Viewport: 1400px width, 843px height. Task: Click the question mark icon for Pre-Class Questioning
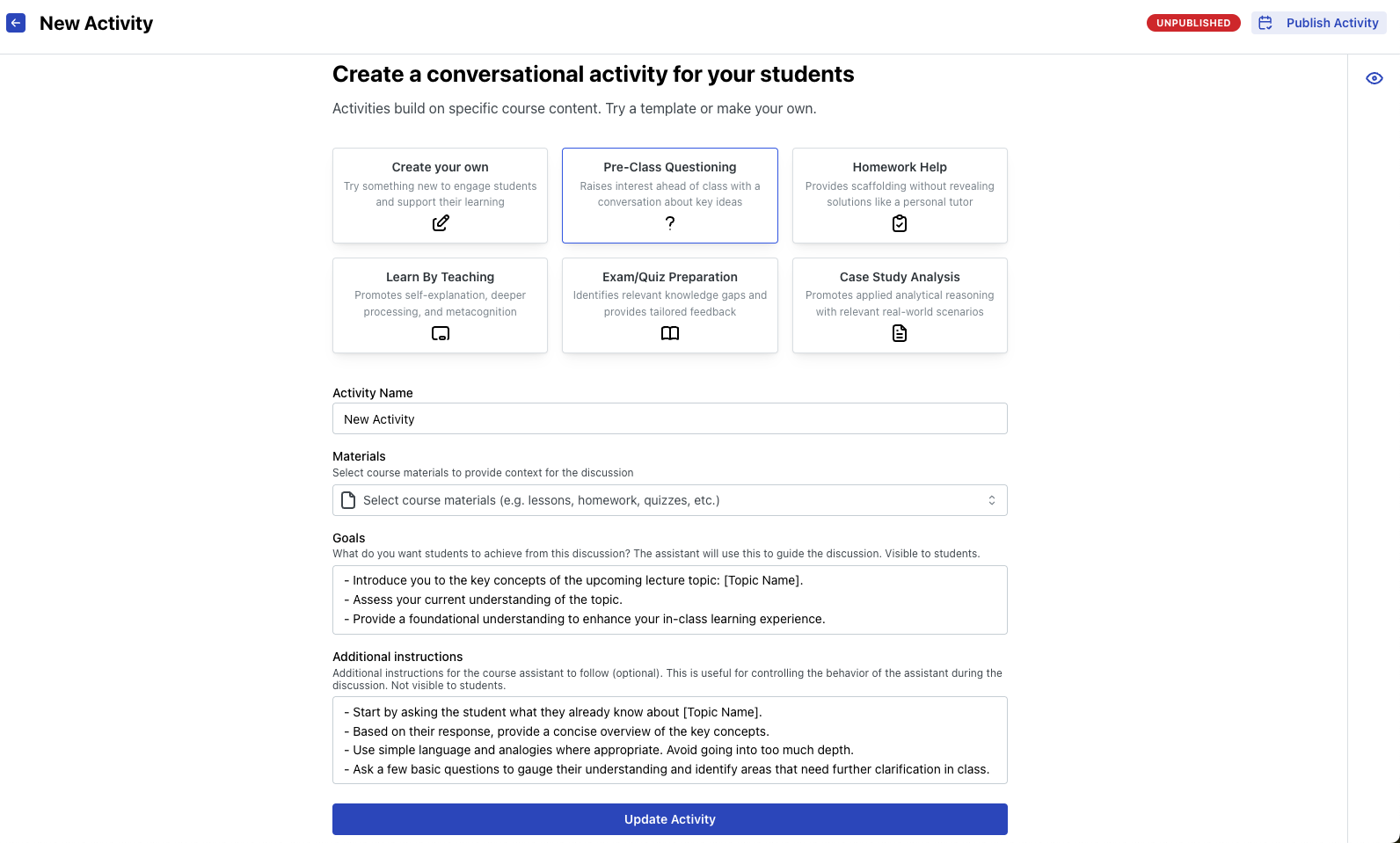pyautogui.click(x=670, y=223)
